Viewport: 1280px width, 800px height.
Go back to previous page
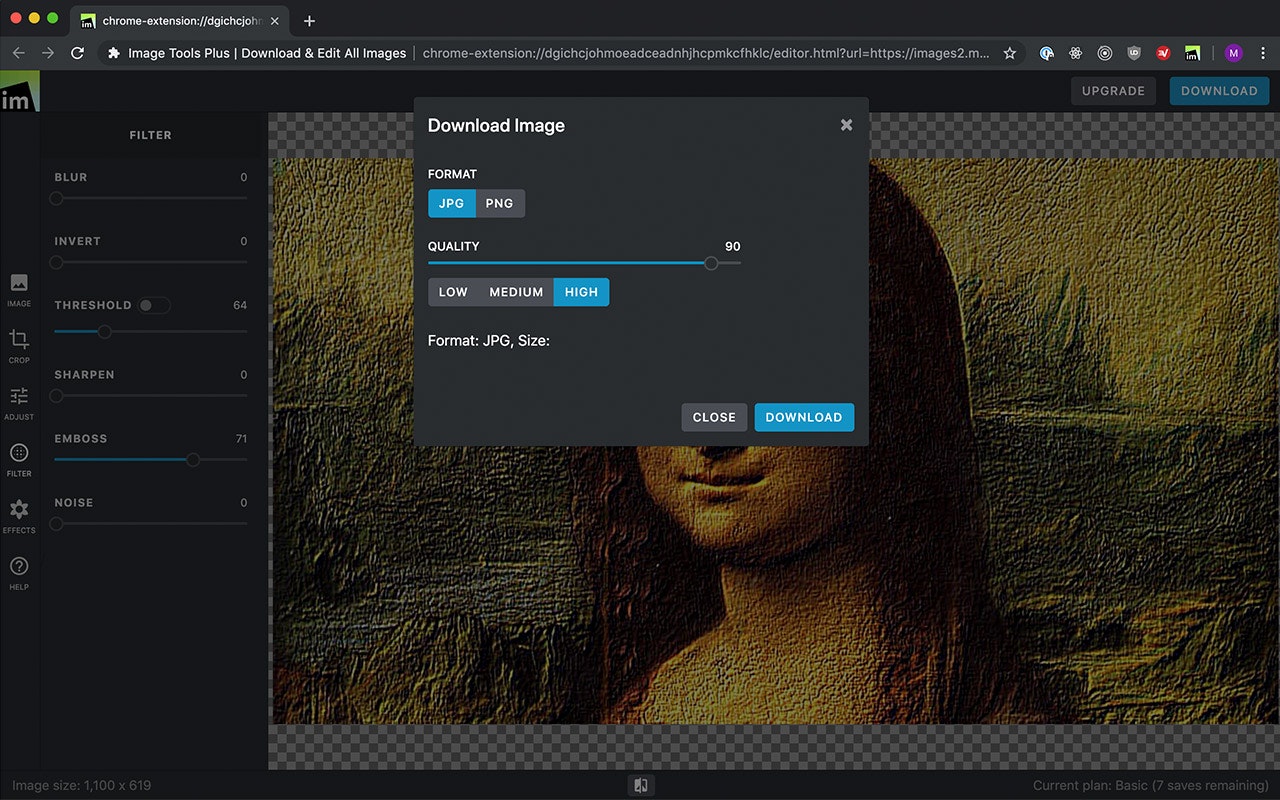(x=19, y=53)
